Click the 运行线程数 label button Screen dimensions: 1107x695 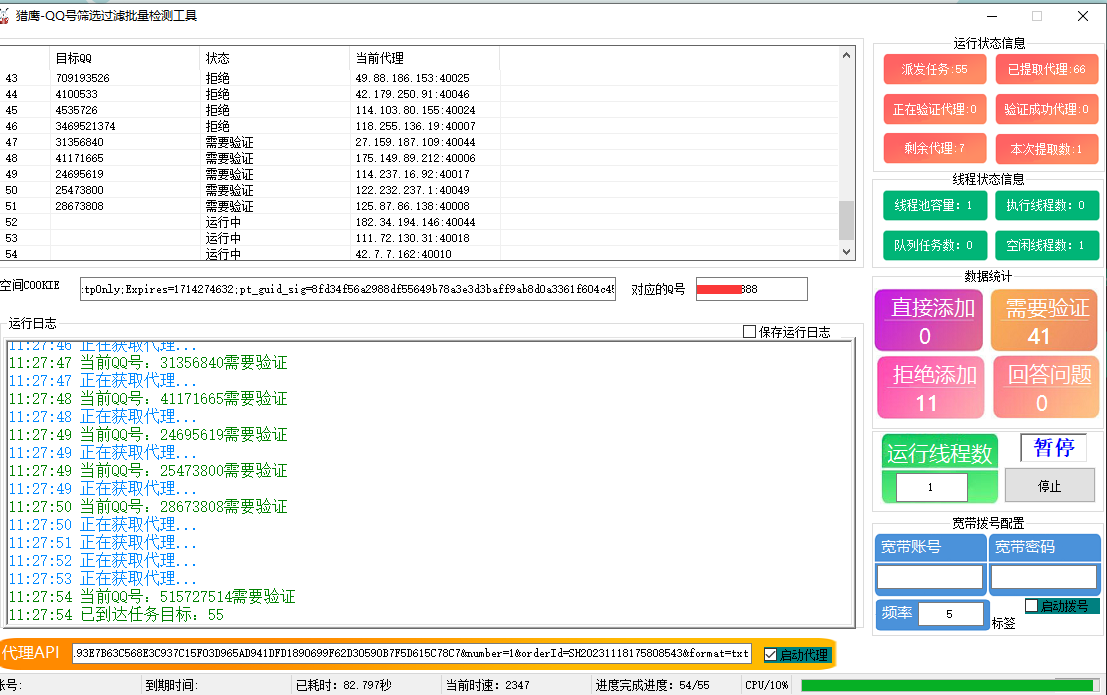tap(940, 452)
